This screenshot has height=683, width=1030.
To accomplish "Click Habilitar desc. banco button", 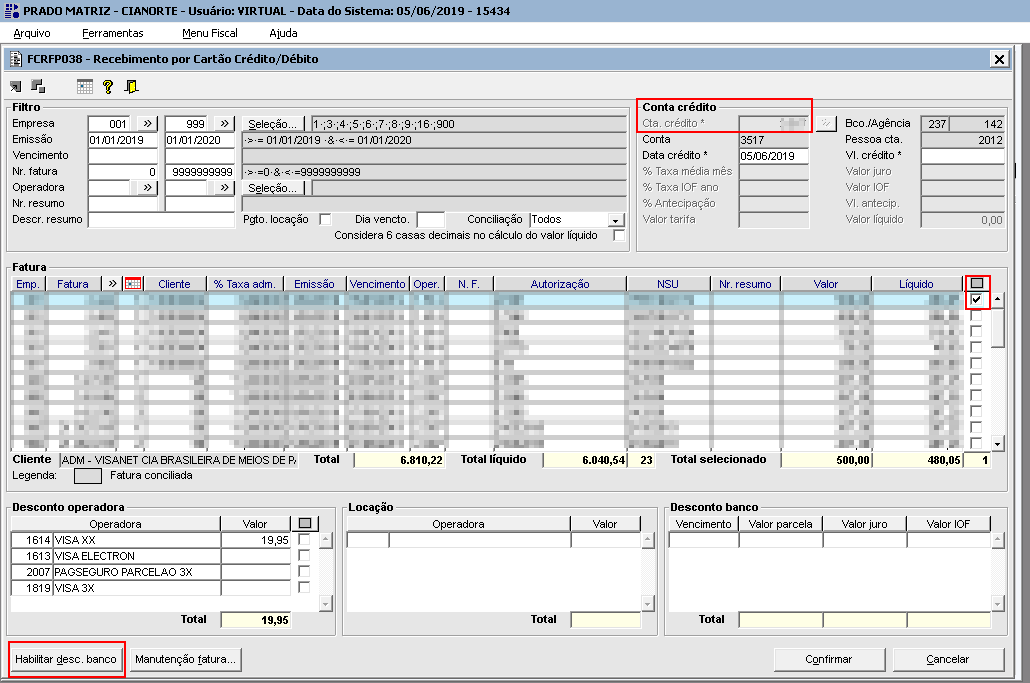I will [x=66, y=659].
